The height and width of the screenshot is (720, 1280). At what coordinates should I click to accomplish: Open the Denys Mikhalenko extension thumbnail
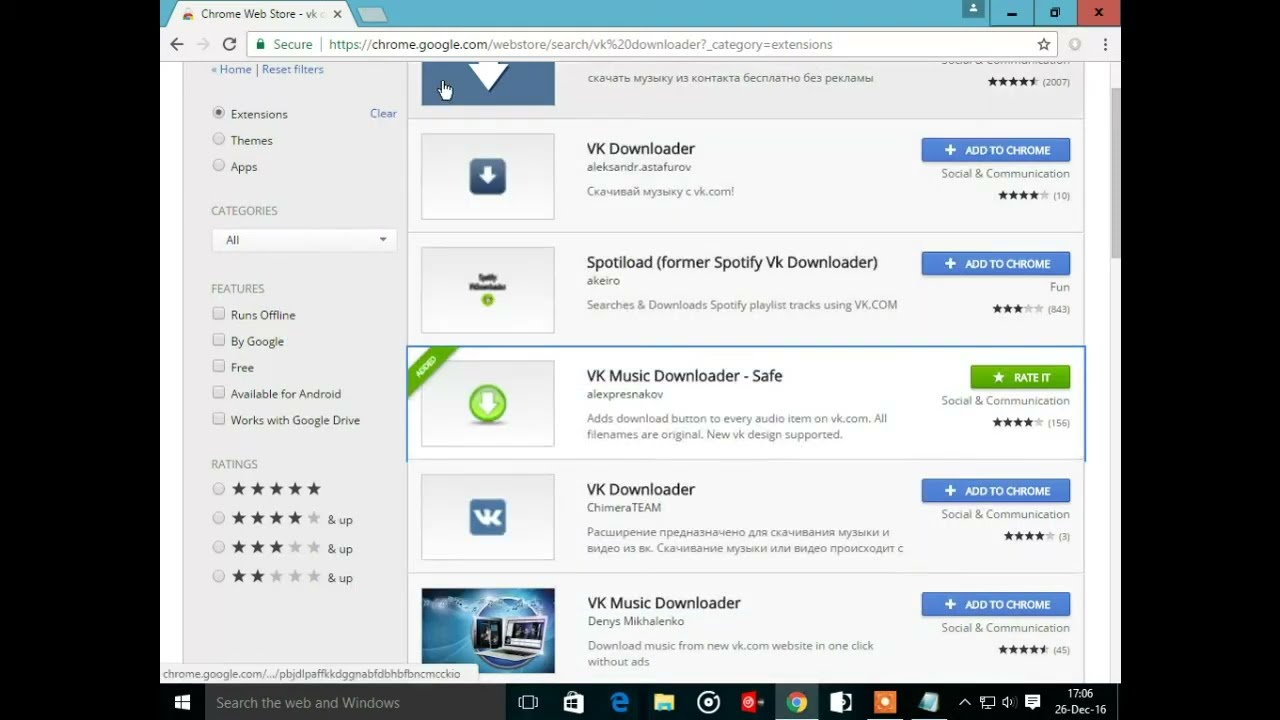(488, 631)
